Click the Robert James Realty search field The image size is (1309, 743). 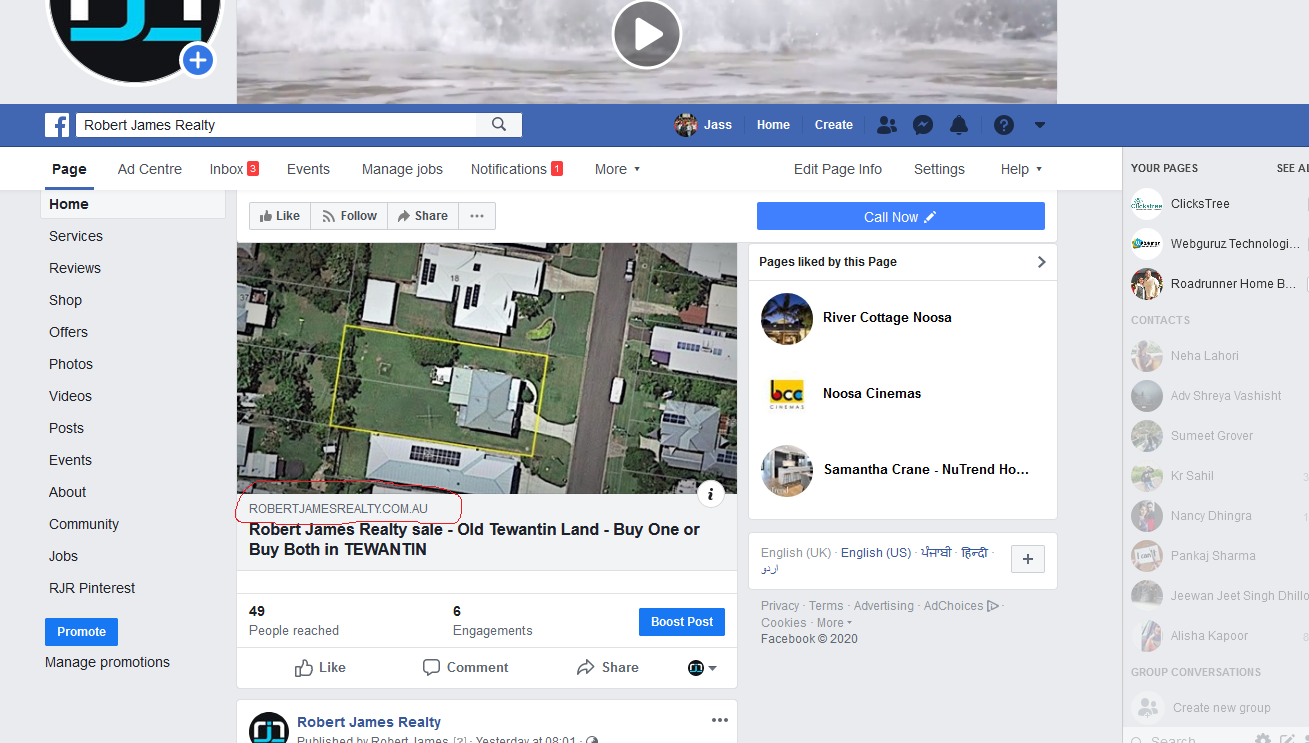(x=280, y=125)
